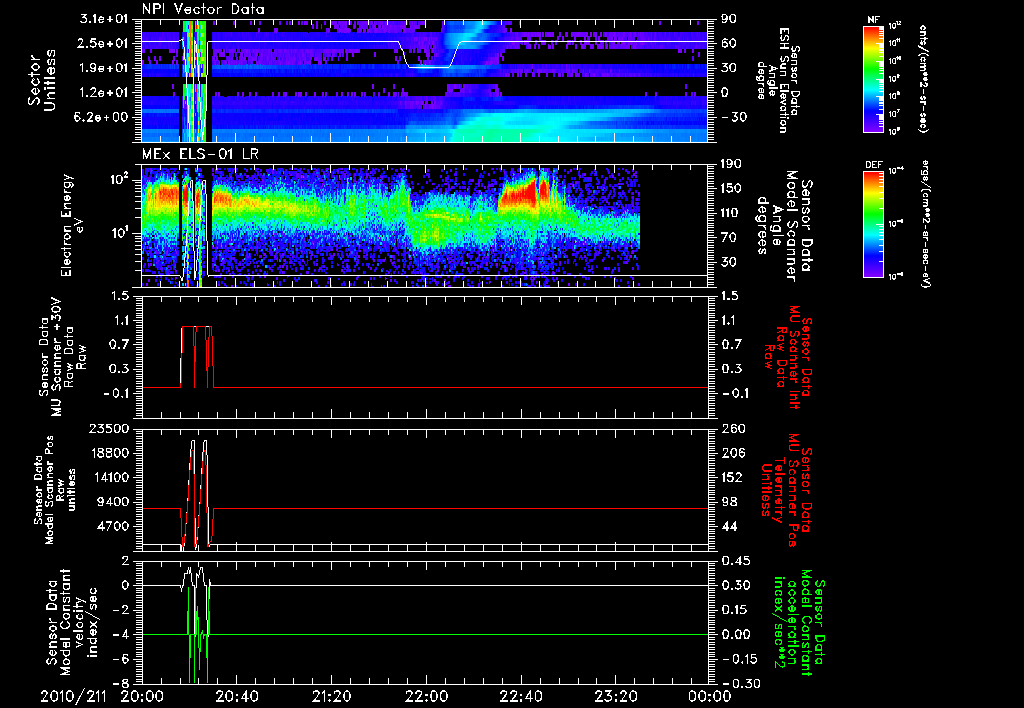This screenshot has height=708, width=1024.
Task: Click the red square pulse in MU Scanner panel
Action: [x=197, y=357]
